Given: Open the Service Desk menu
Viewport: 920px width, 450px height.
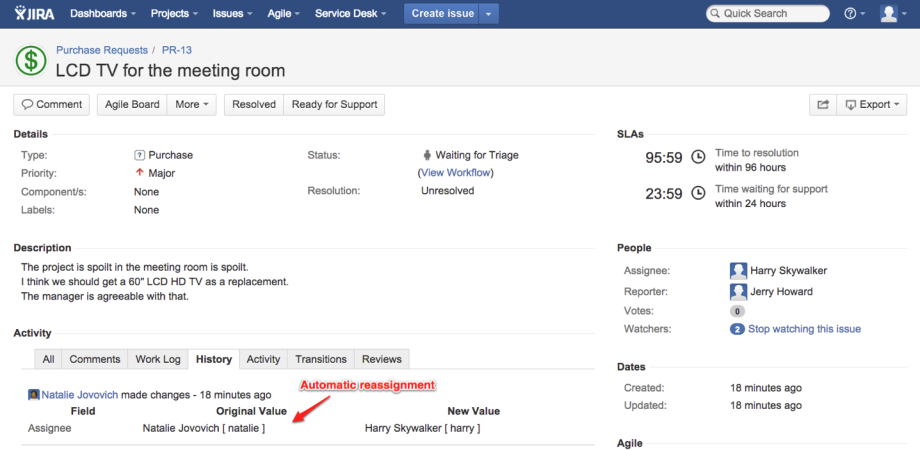Looking at the screenshot, I should coord(351,14).
